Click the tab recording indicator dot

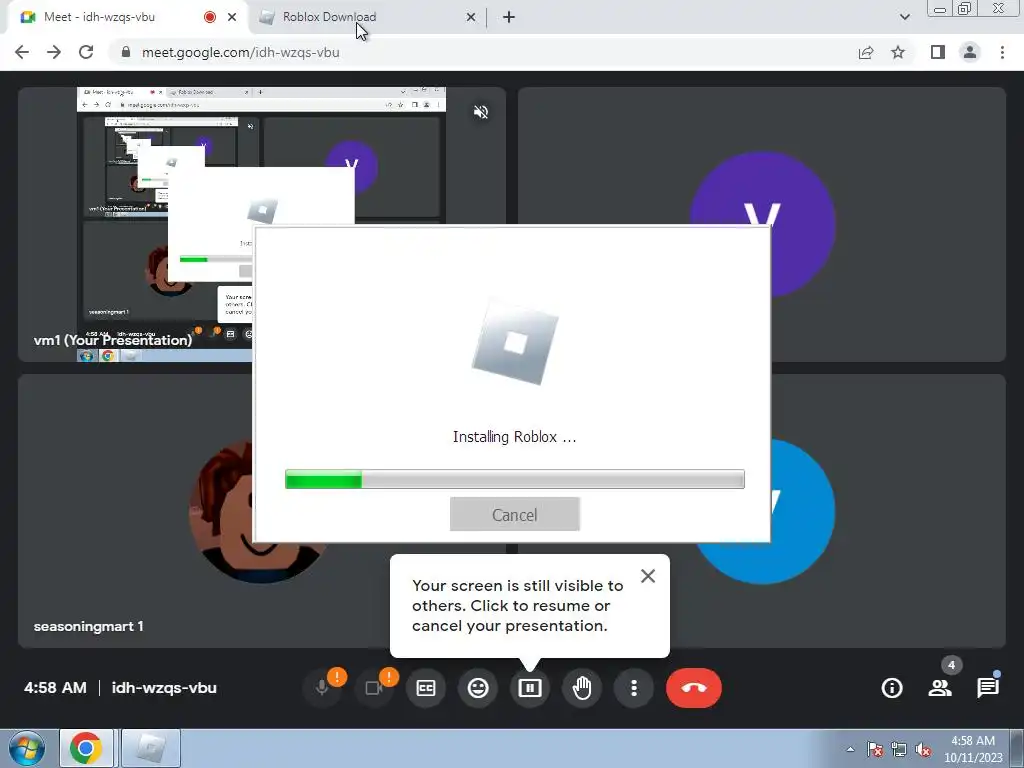coord(210,17)
